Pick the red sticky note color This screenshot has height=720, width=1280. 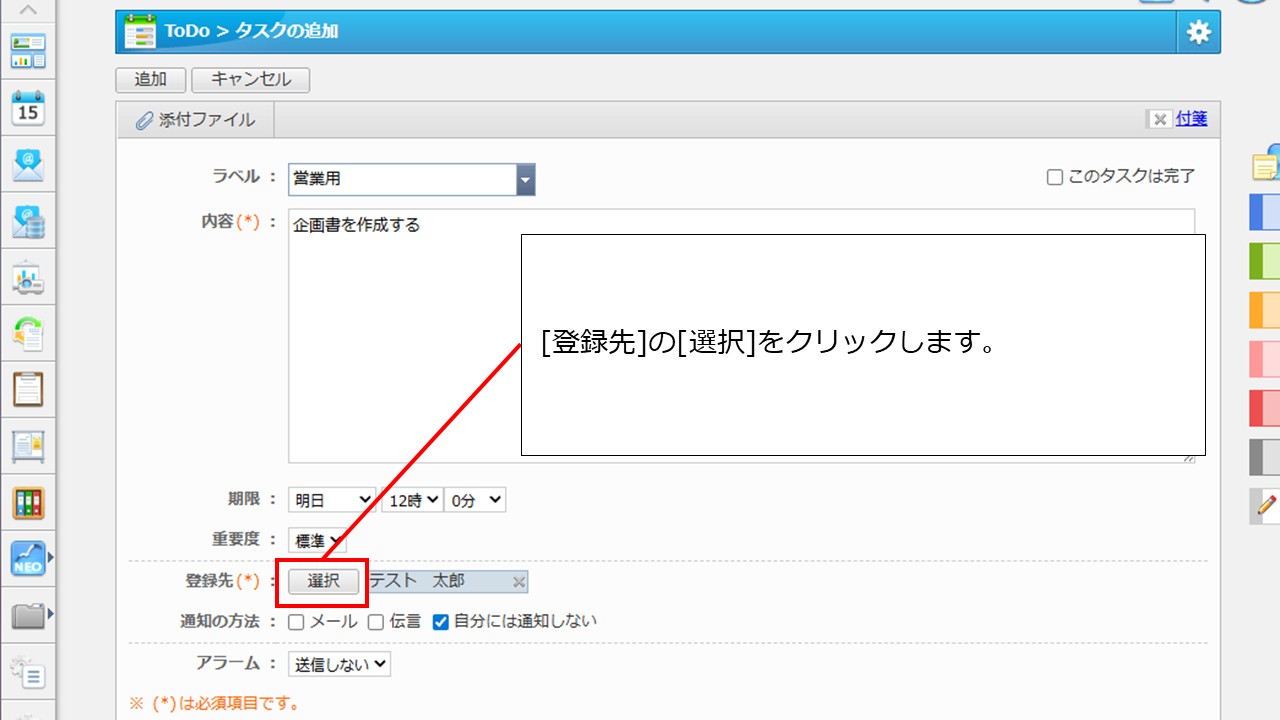[x=1265, y=408]
